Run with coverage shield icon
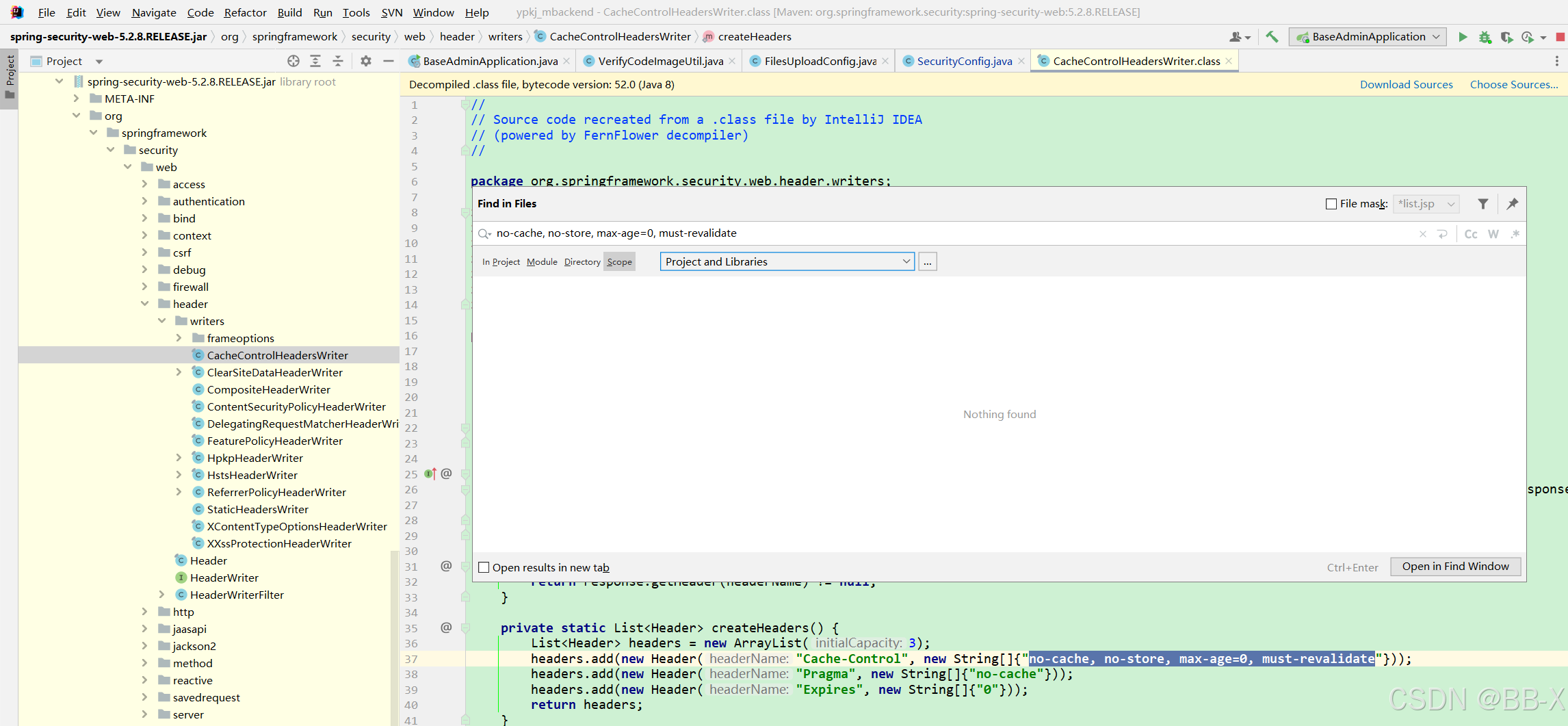This screenshot has height=726, width=1568. pos(1506,37)
